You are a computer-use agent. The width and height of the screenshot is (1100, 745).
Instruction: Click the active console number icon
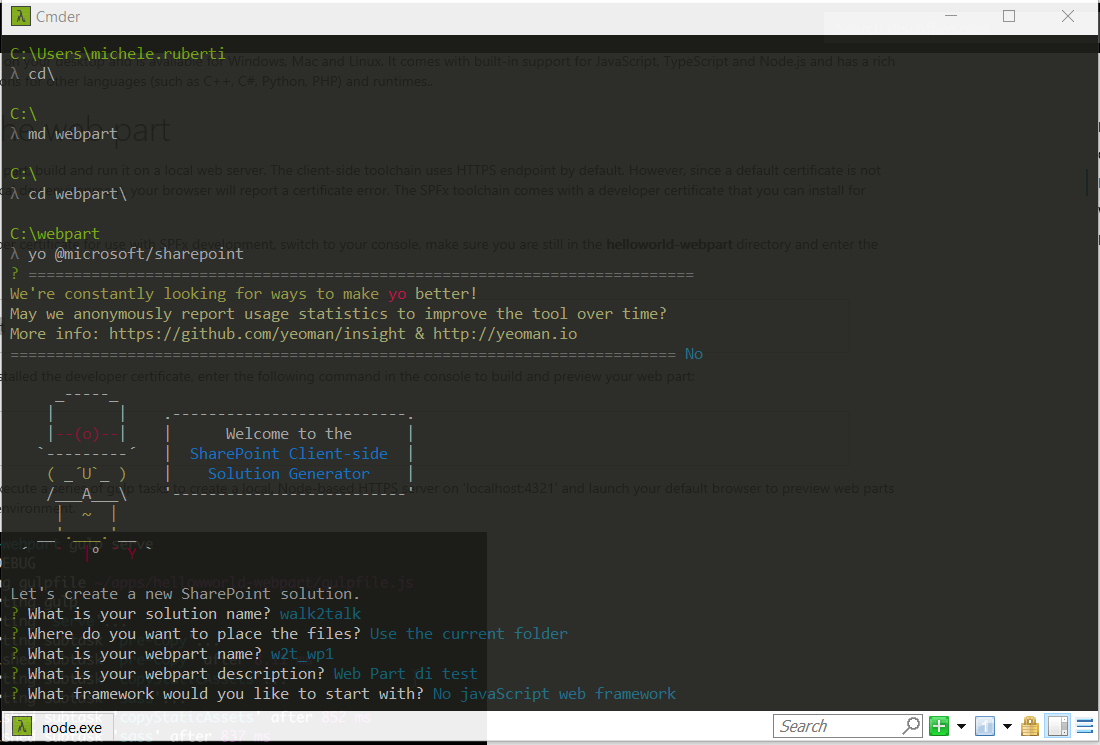[985, 726]
